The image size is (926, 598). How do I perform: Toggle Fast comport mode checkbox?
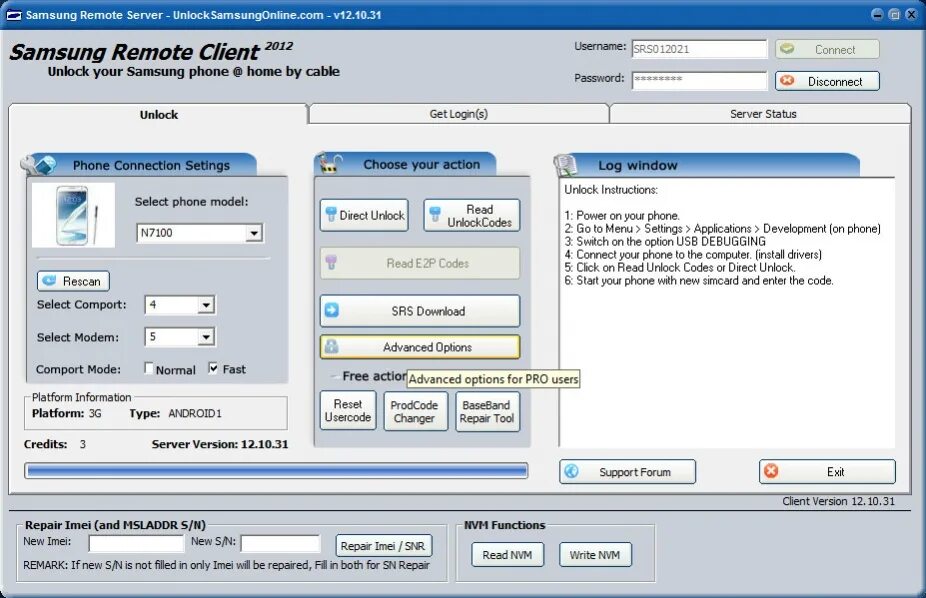click(213, 368)
